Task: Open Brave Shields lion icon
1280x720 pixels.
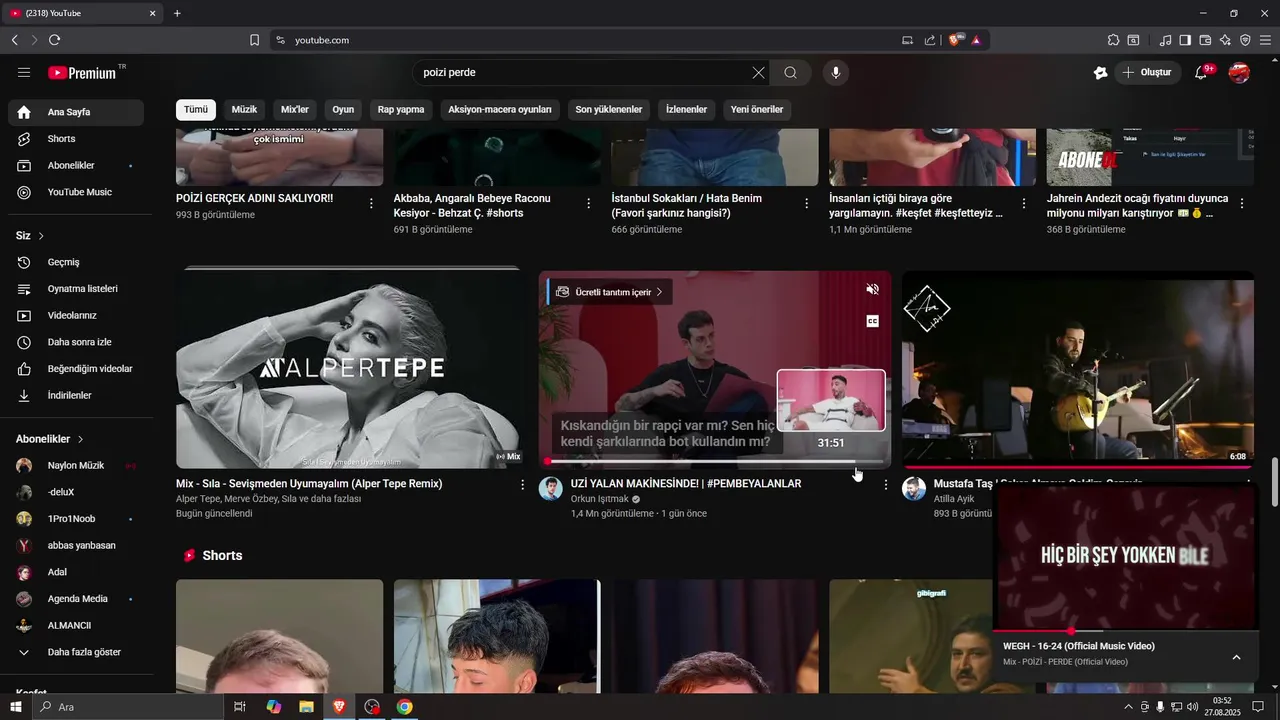Action: (955, 40)
